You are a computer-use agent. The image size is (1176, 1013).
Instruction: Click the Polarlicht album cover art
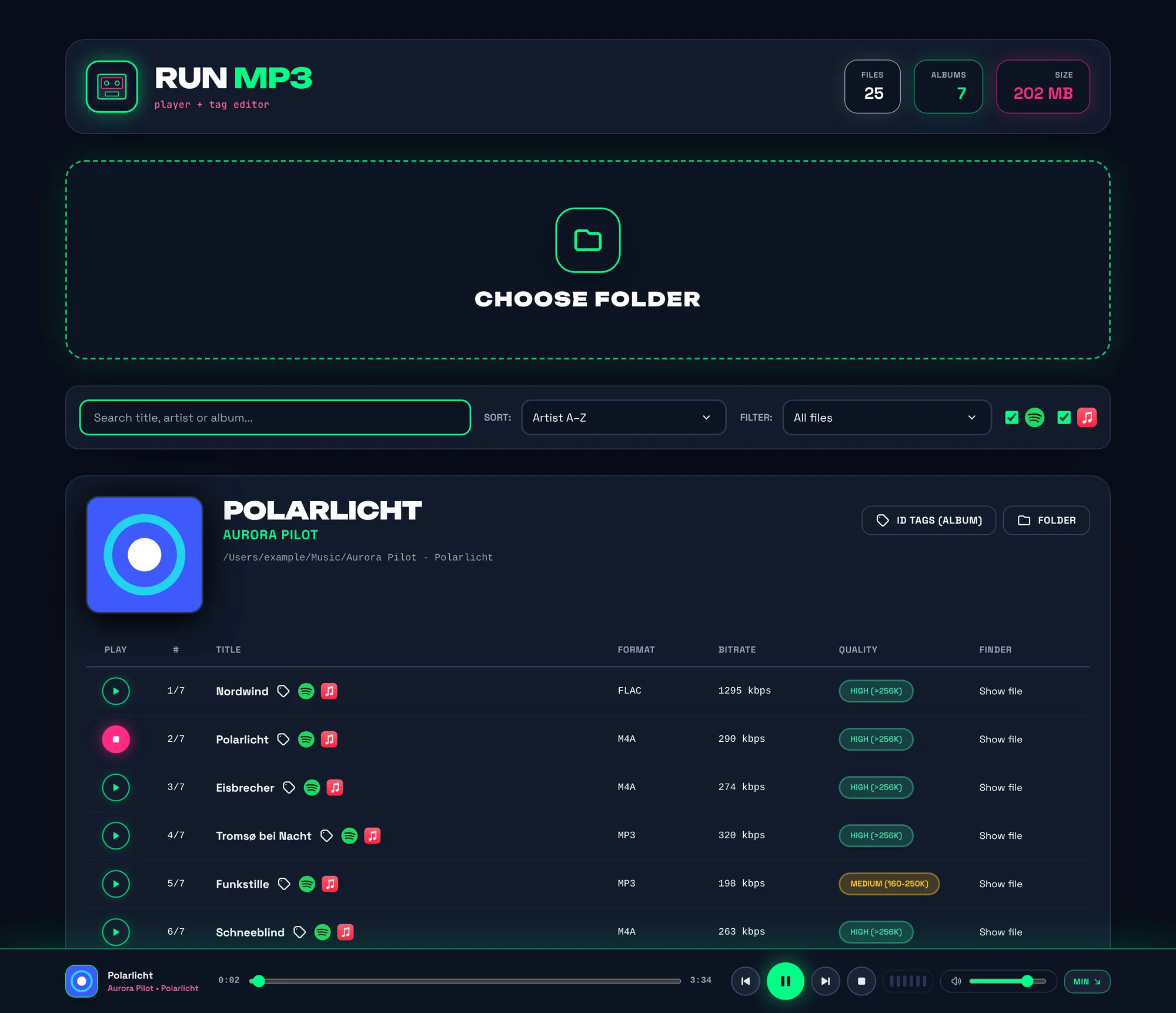(x=145, y=555)
